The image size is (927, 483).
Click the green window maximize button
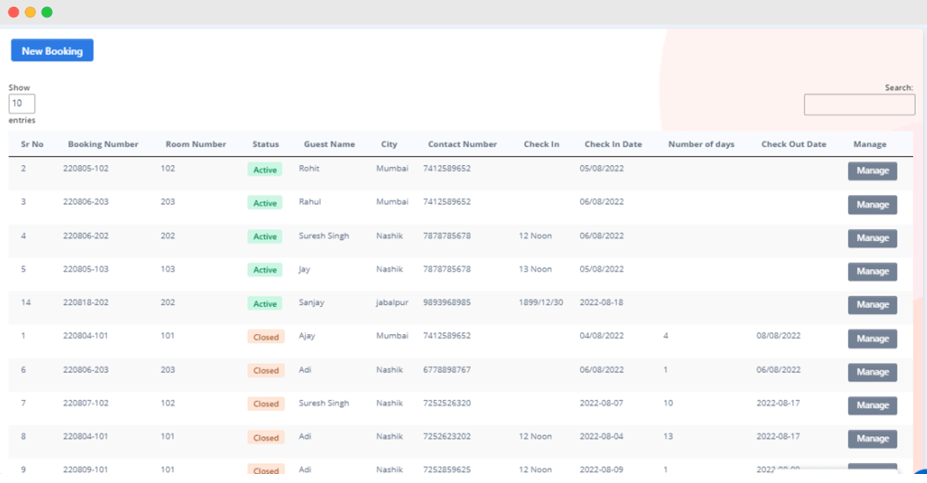pyautogui.click(x=47, y=12)
